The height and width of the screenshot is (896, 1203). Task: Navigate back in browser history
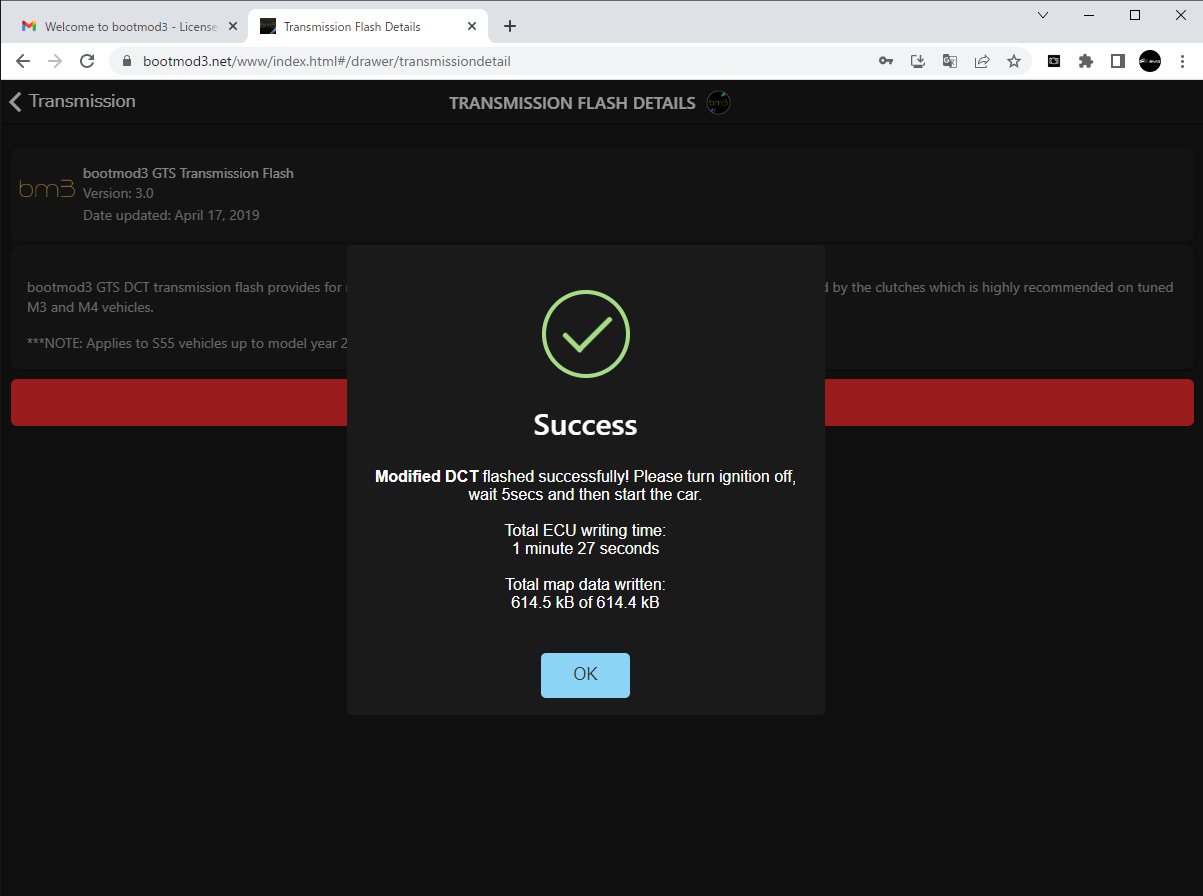tap(23, 61)
